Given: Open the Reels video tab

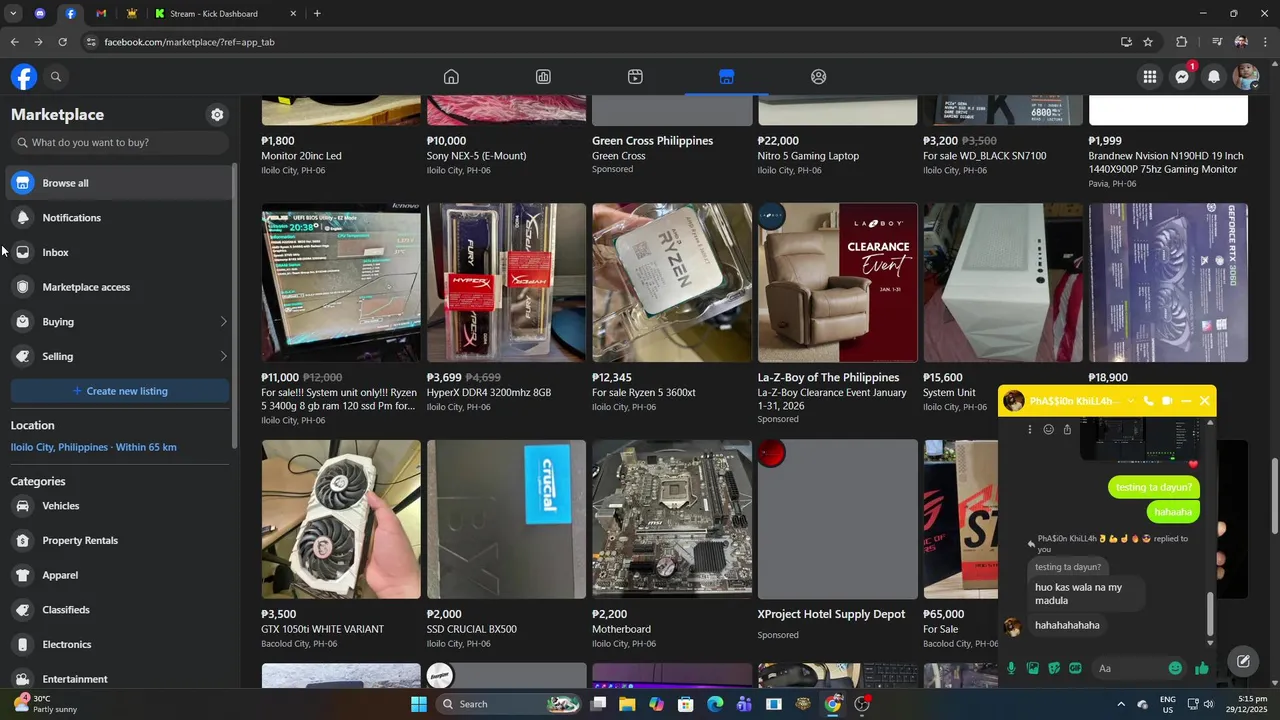Looking at the screenshot, I should click(x=635, y=77).
